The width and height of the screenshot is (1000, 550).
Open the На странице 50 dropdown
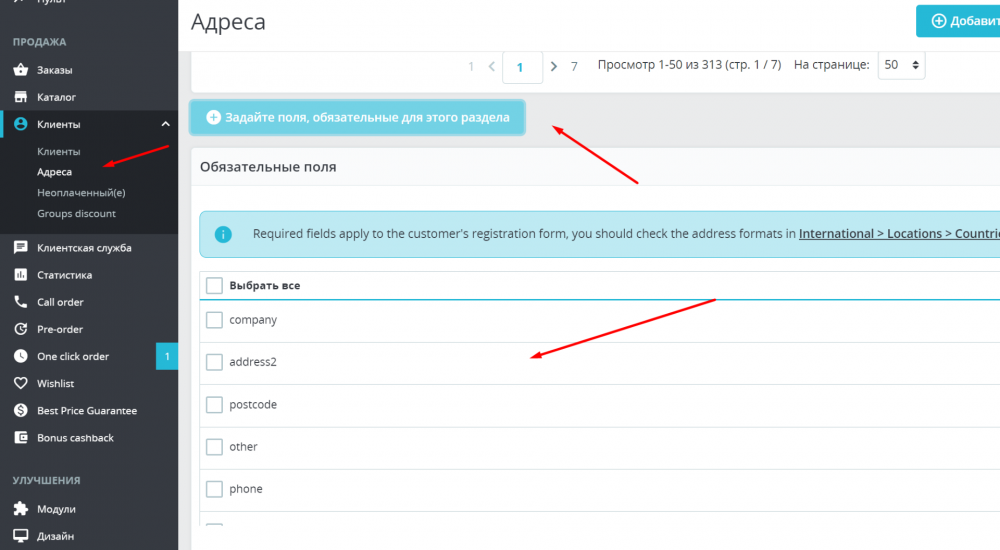click(x=901, y=65)
